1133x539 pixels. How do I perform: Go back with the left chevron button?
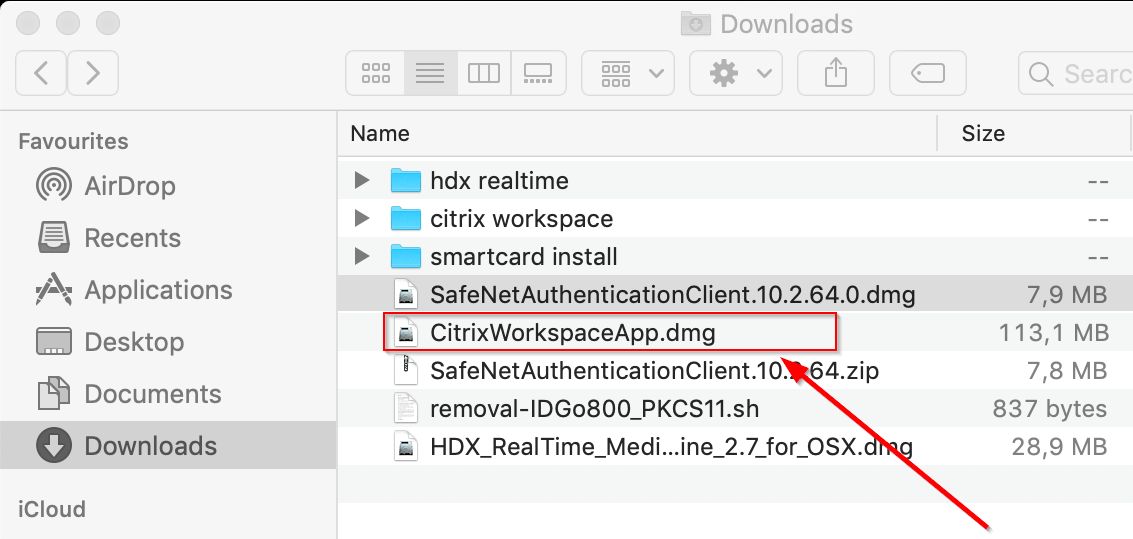(x=41, y=73)
